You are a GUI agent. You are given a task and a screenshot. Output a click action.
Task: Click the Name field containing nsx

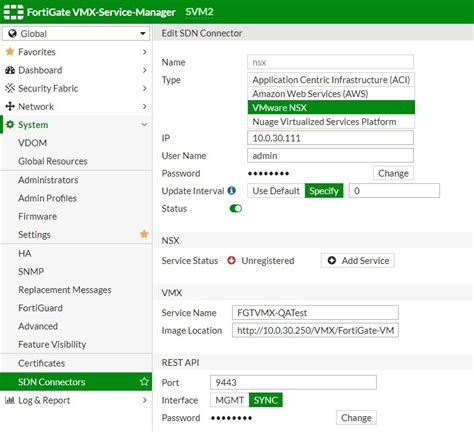pos(330,62)
